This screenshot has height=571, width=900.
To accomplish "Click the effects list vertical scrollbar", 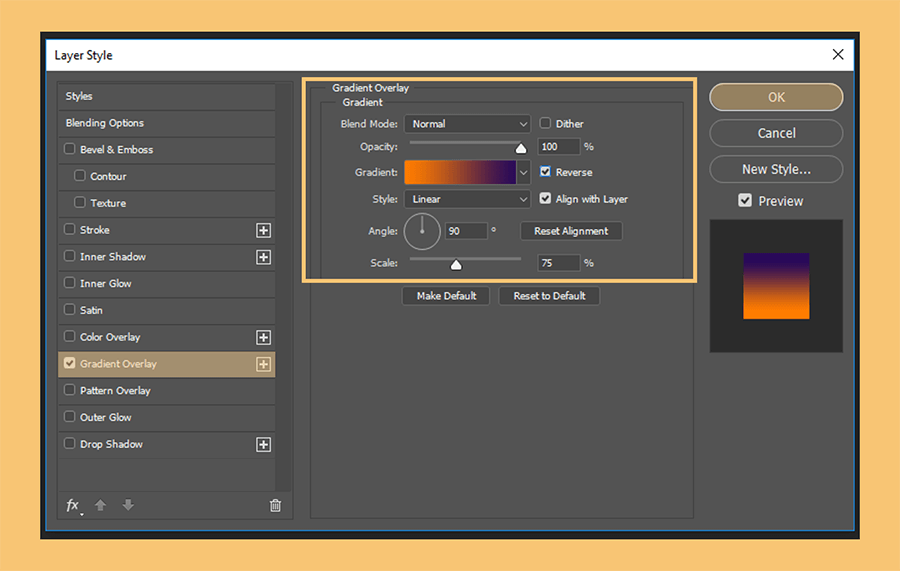I will click(x=284, y=287).
